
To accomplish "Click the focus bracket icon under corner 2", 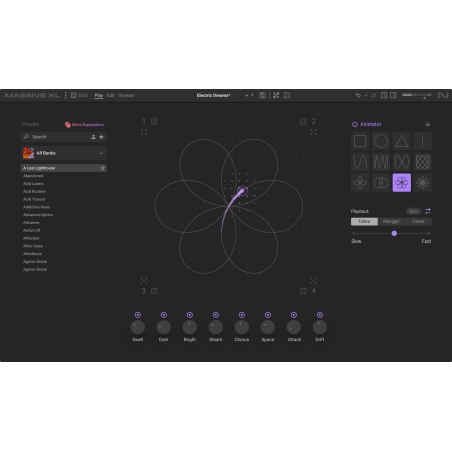I will pos(314,132).
